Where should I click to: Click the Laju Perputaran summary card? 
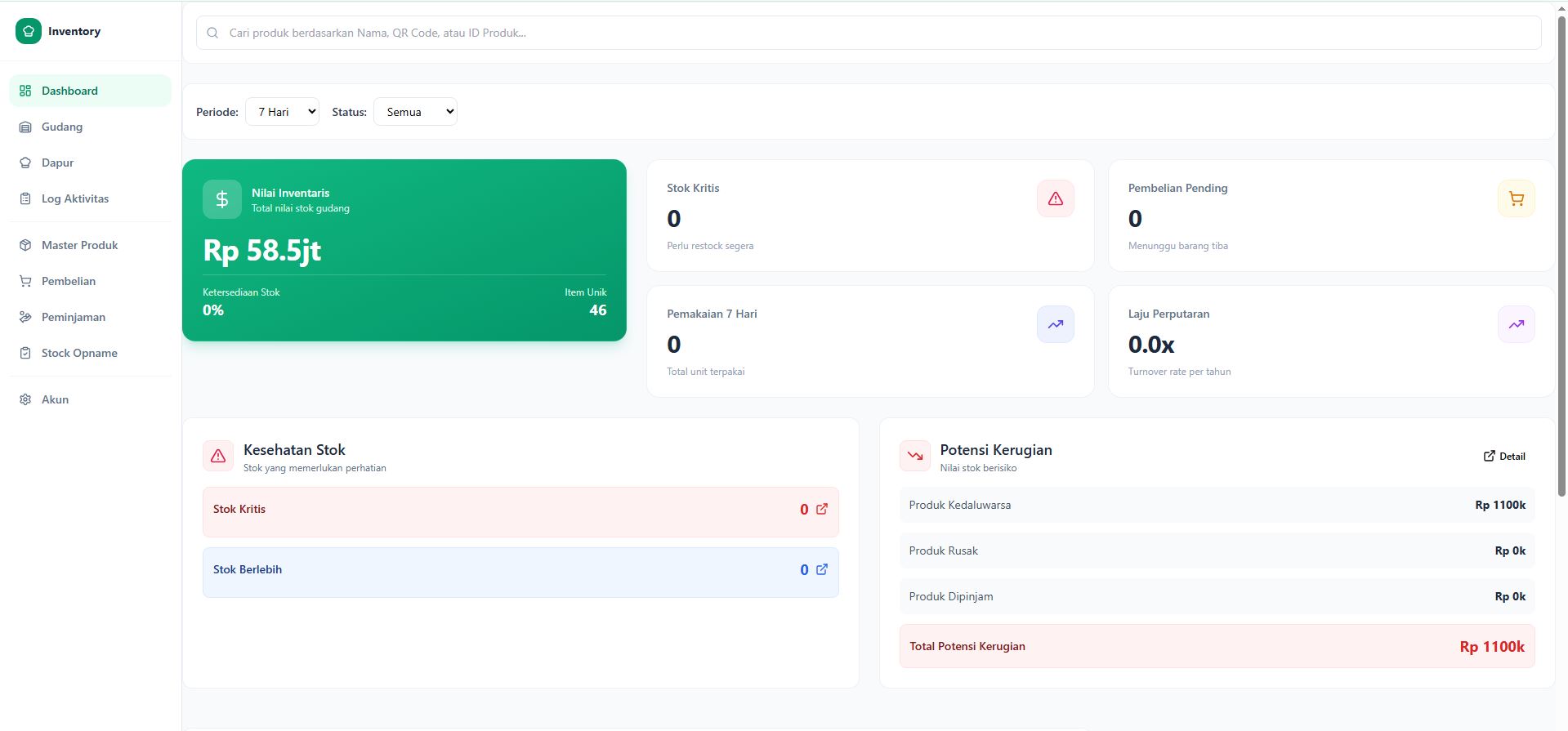tap(1332, 341)
